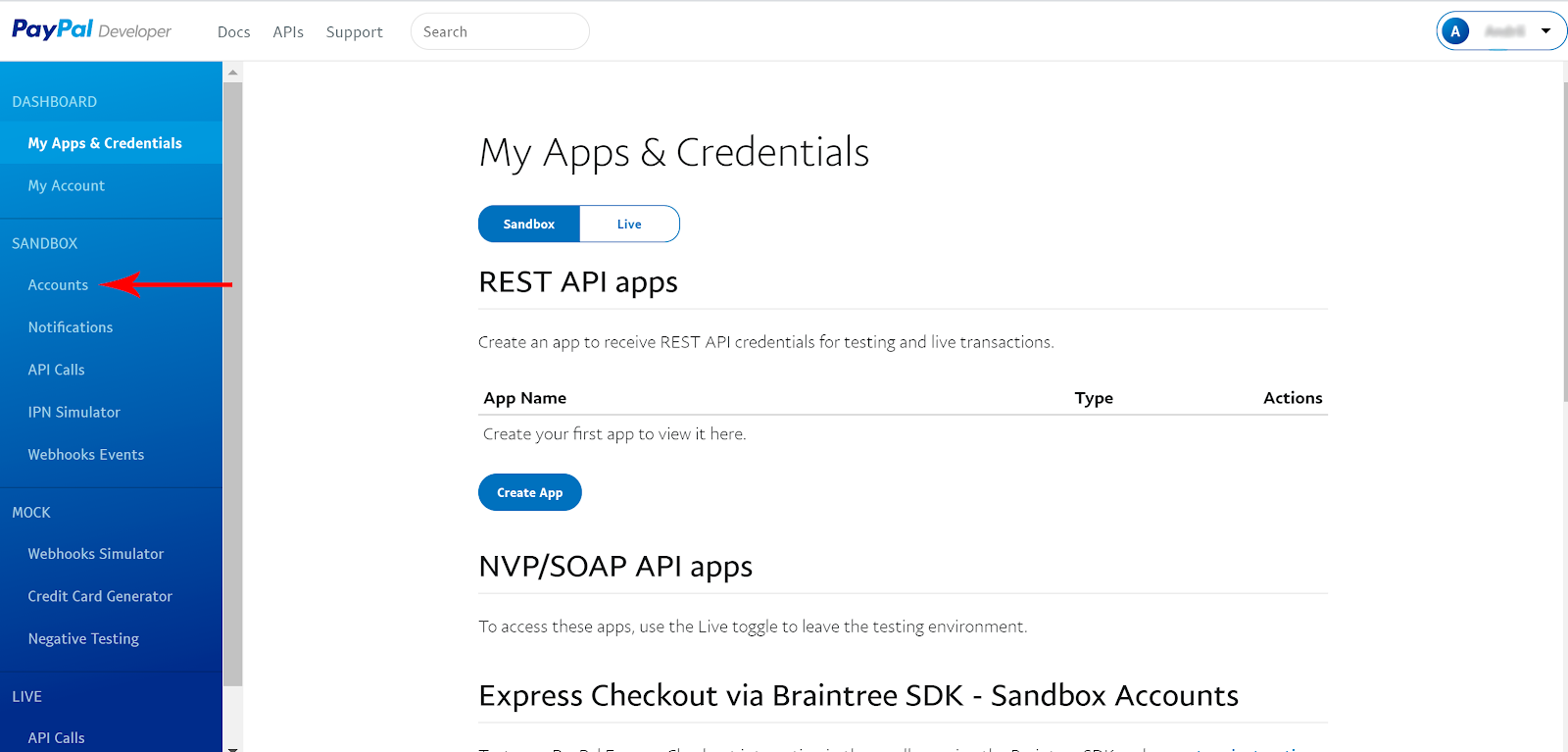Click the SANDBOX section heading

(x=45, y=243)
